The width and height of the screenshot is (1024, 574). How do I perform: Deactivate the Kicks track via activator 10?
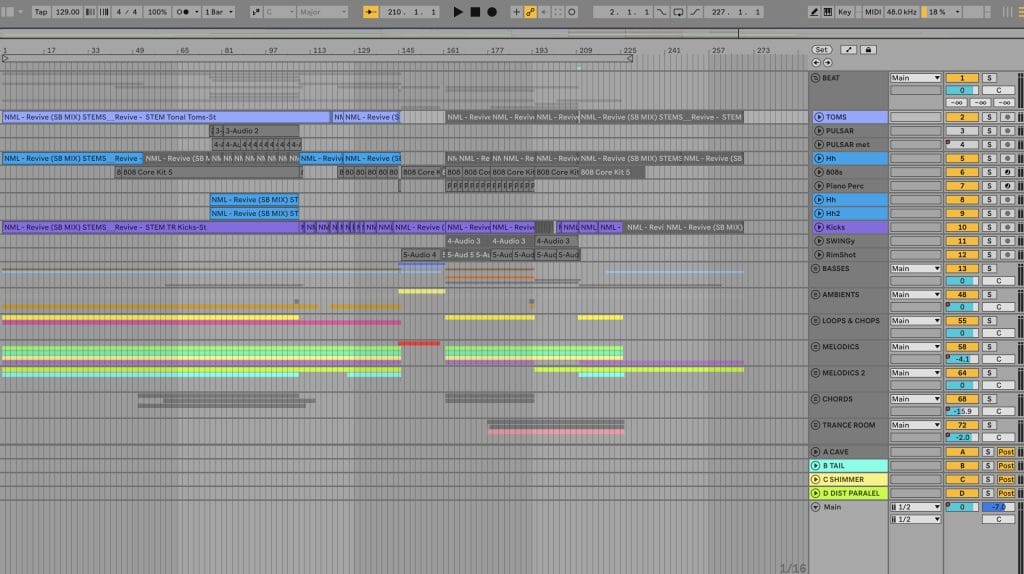pos(962,227)
